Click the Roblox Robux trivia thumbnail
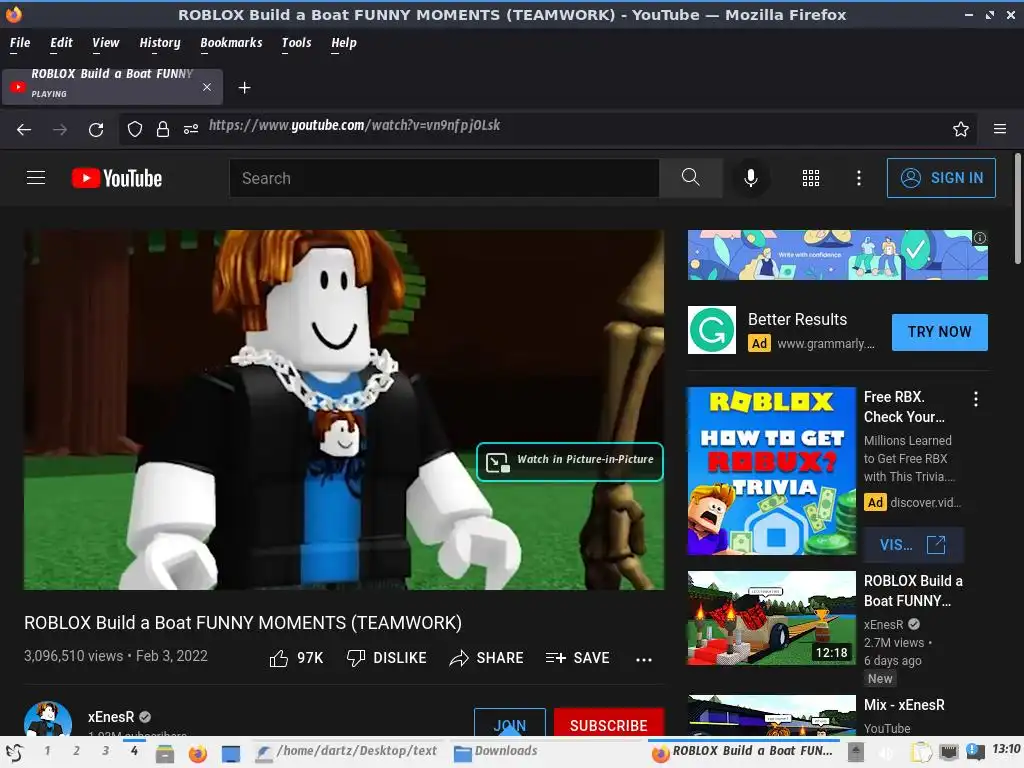Screen dimensions: 1024x768 pos(771,471)
